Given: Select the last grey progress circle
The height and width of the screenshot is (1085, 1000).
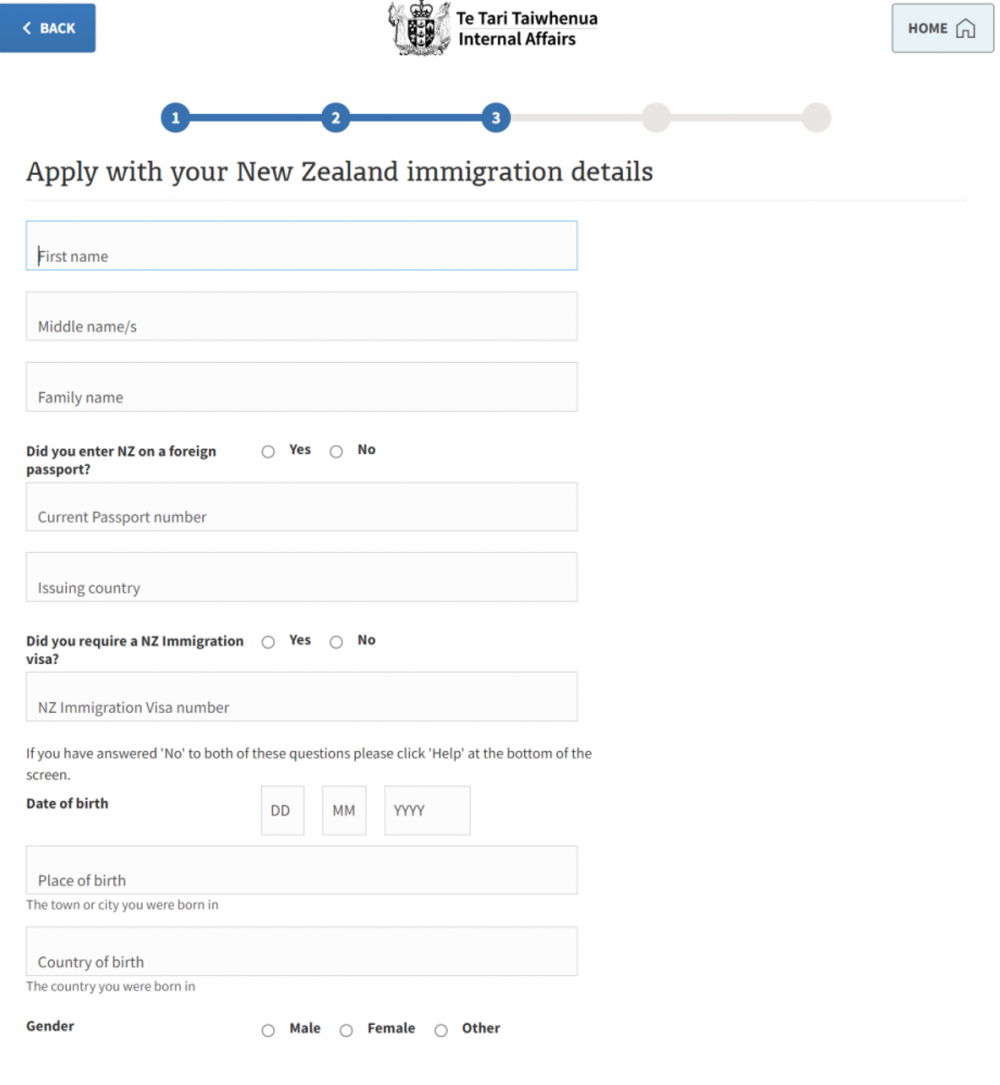Looking at the screenshot, I should 817,118.
